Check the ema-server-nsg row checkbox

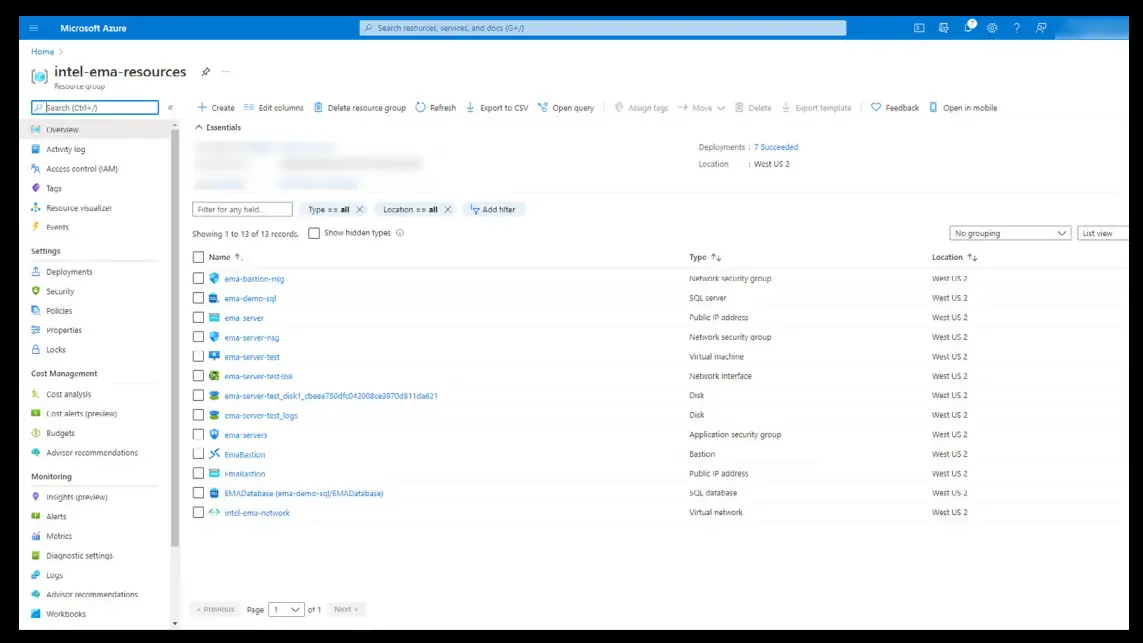point(198,337)
